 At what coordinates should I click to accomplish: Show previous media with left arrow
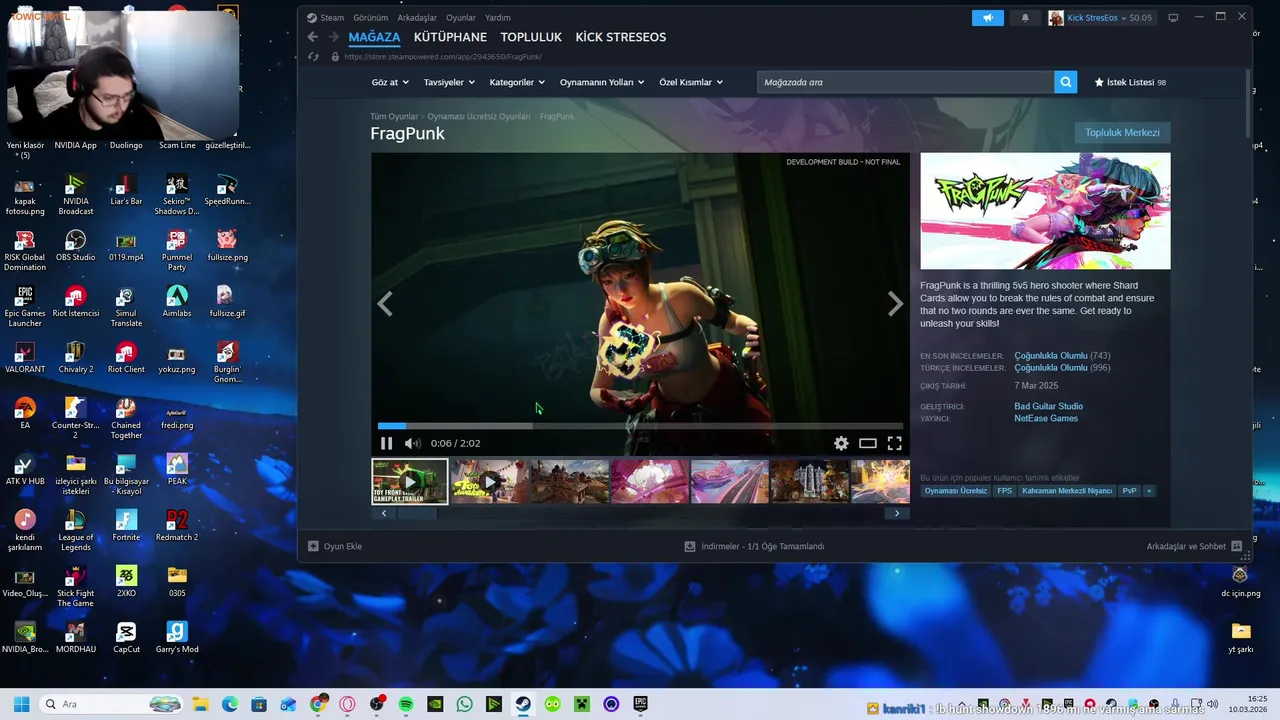385,305
